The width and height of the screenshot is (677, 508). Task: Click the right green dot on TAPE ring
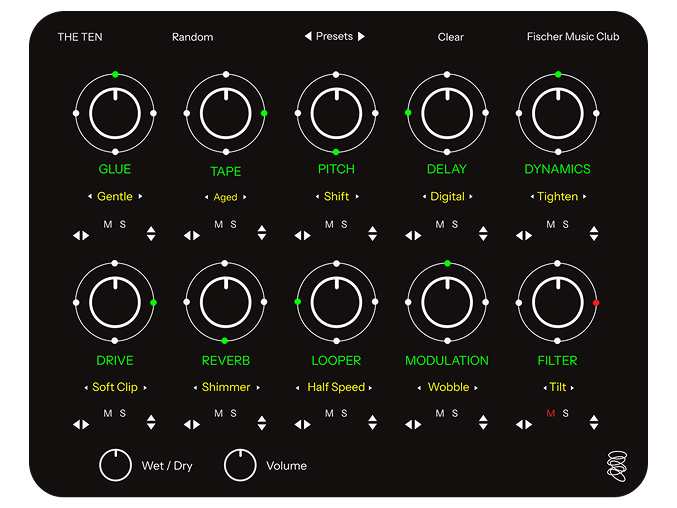point(264,113)
